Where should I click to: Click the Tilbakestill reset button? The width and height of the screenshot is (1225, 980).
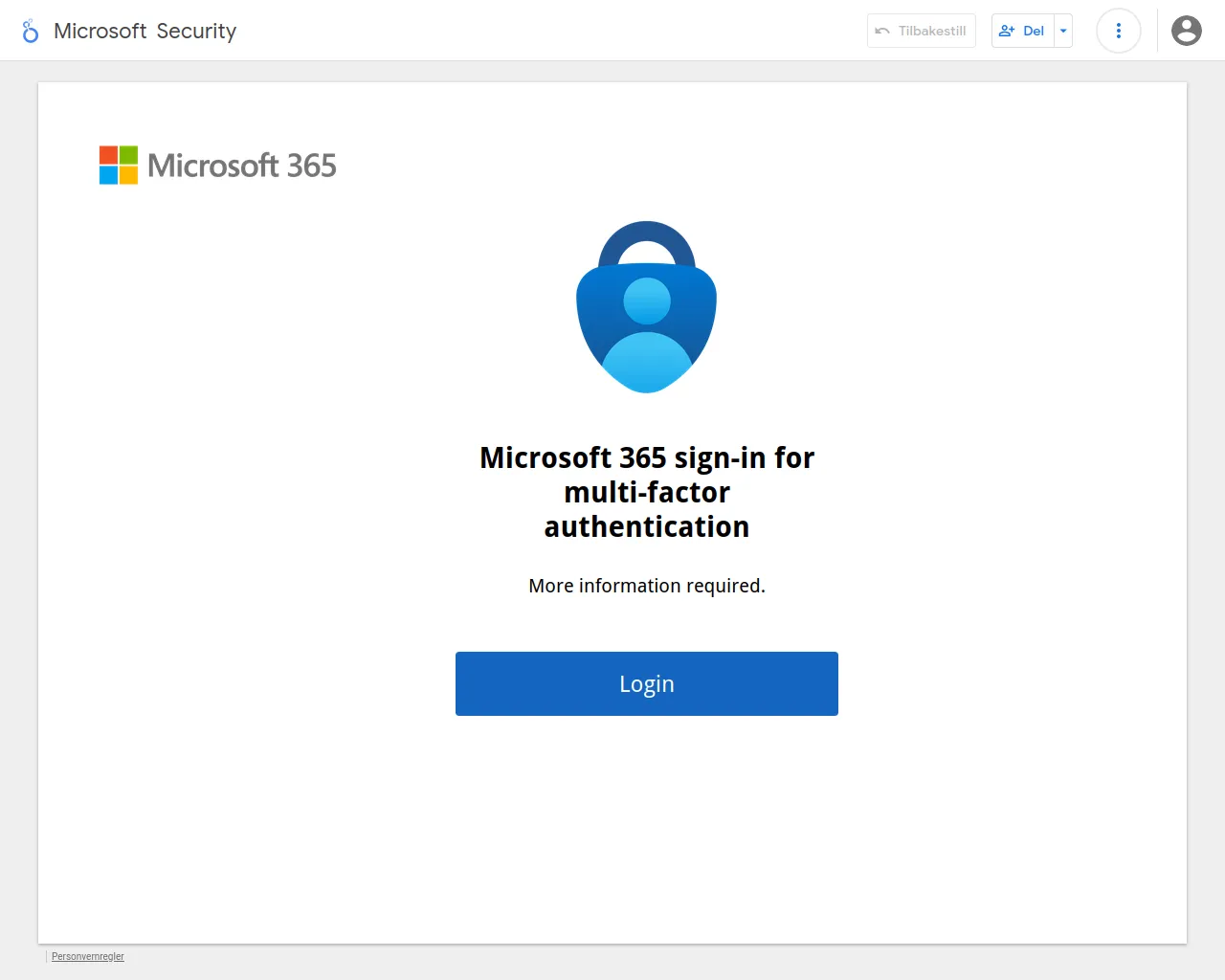tap(922, 31)
